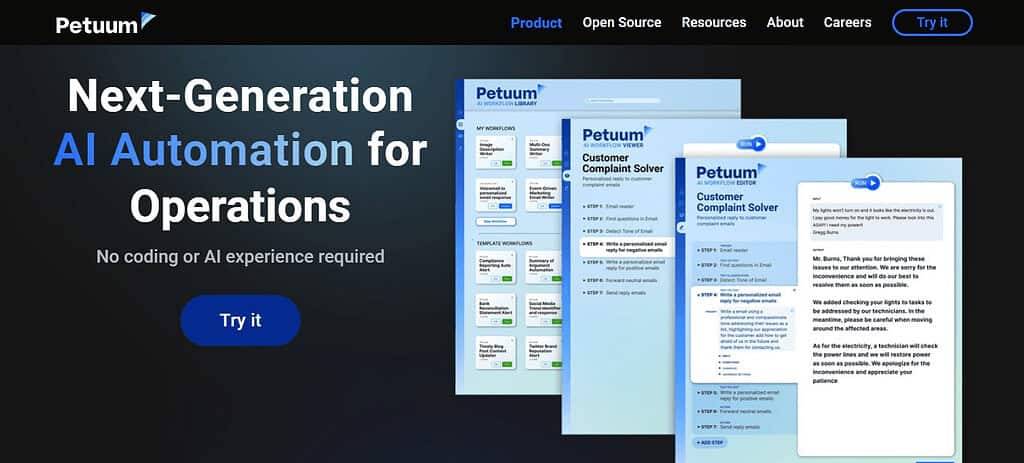Click the search field in the Workflow Library window
The height and width of the screenshot is (463, 1024).
622,101
